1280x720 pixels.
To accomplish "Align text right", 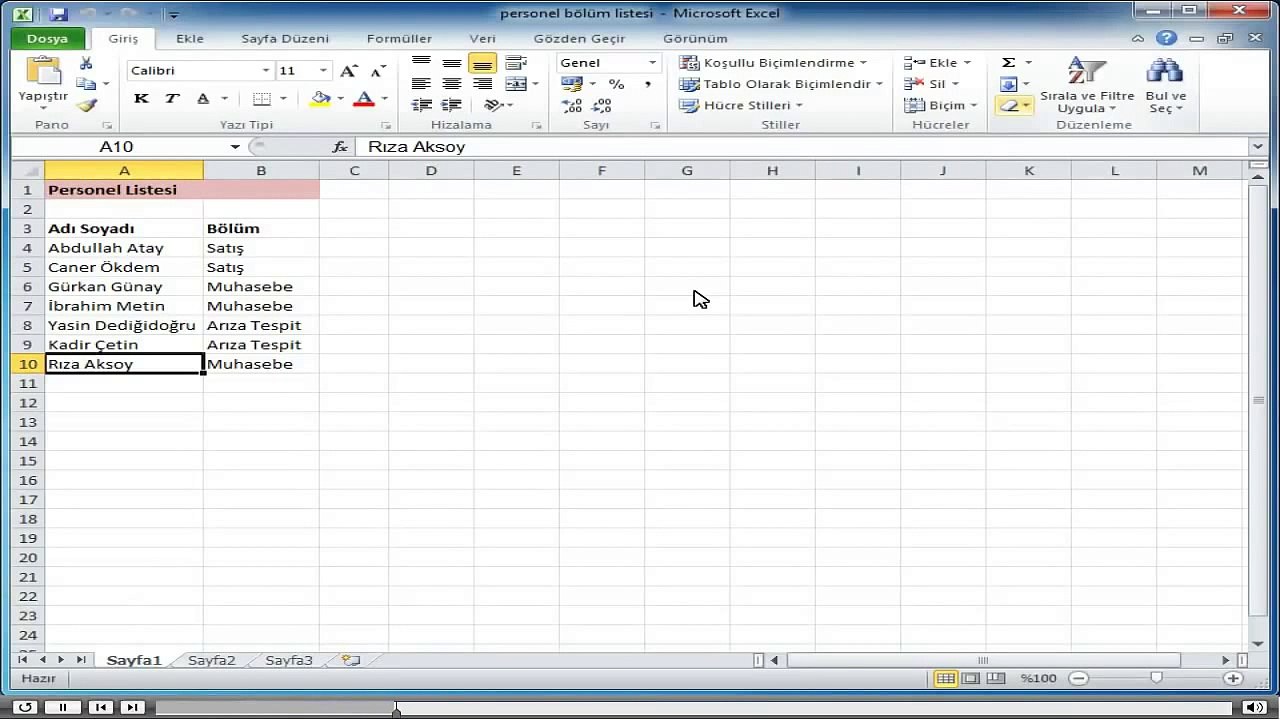I will click(x=482, y=84).
